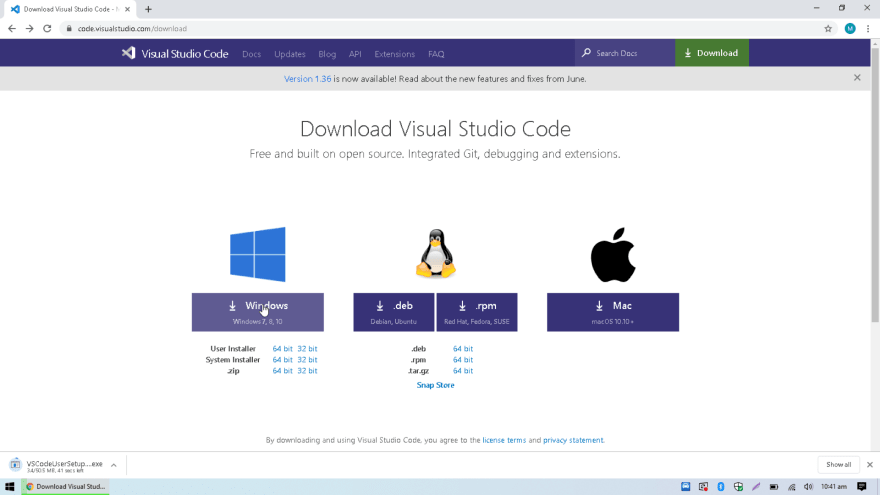Close the Download Visual Studio Code tab
This screenshot has width=880, height=495.
pos(127,9)
